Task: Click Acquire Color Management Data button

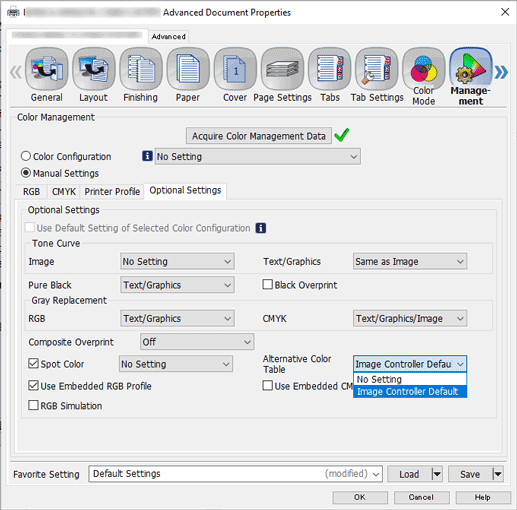Action: tap(259, 136)
